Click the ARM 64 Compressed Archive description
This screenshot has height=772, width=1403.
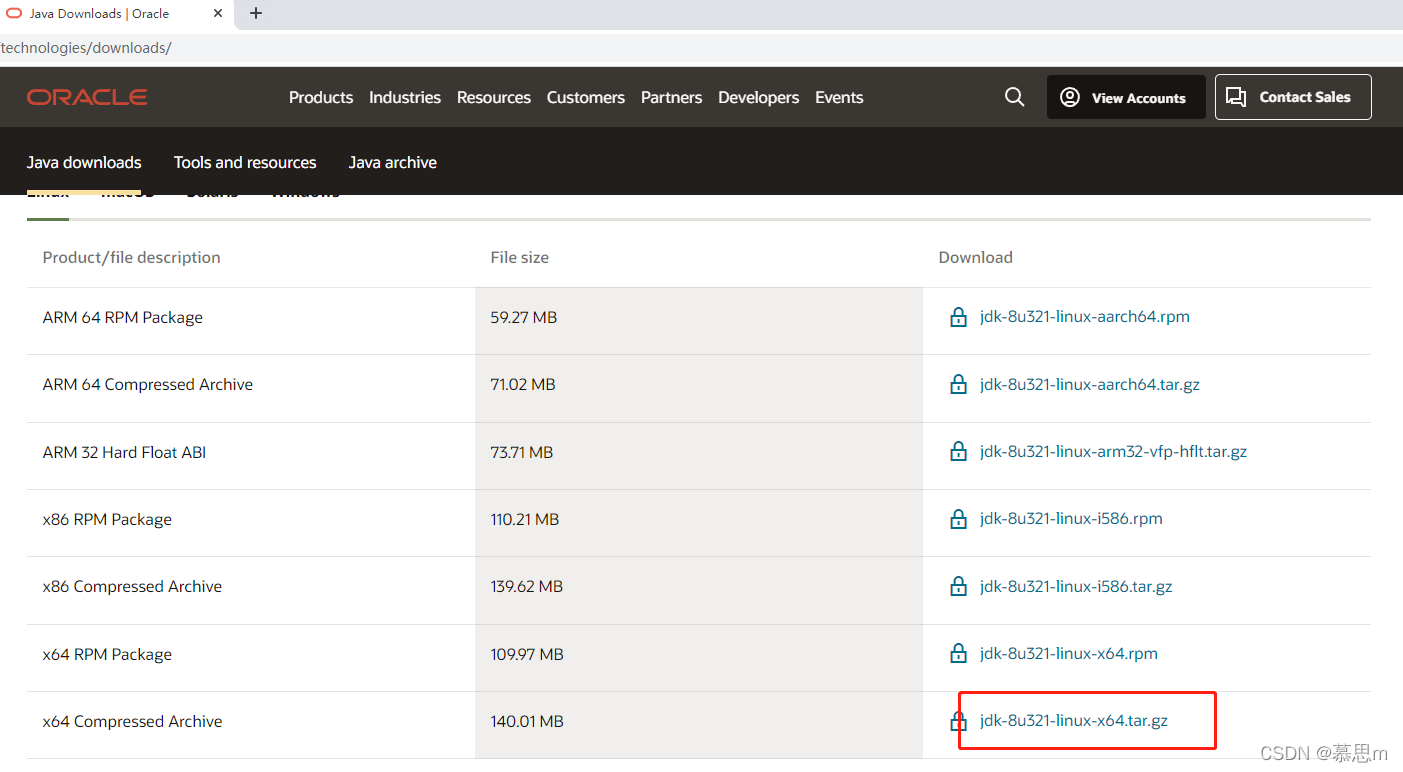click(x=148, y=384)
